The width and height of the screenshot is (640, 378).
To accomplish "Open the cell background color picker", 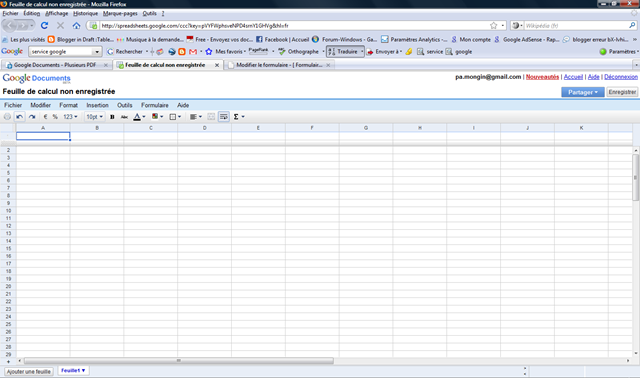I will pyautogui.click(x=158, y=117).
